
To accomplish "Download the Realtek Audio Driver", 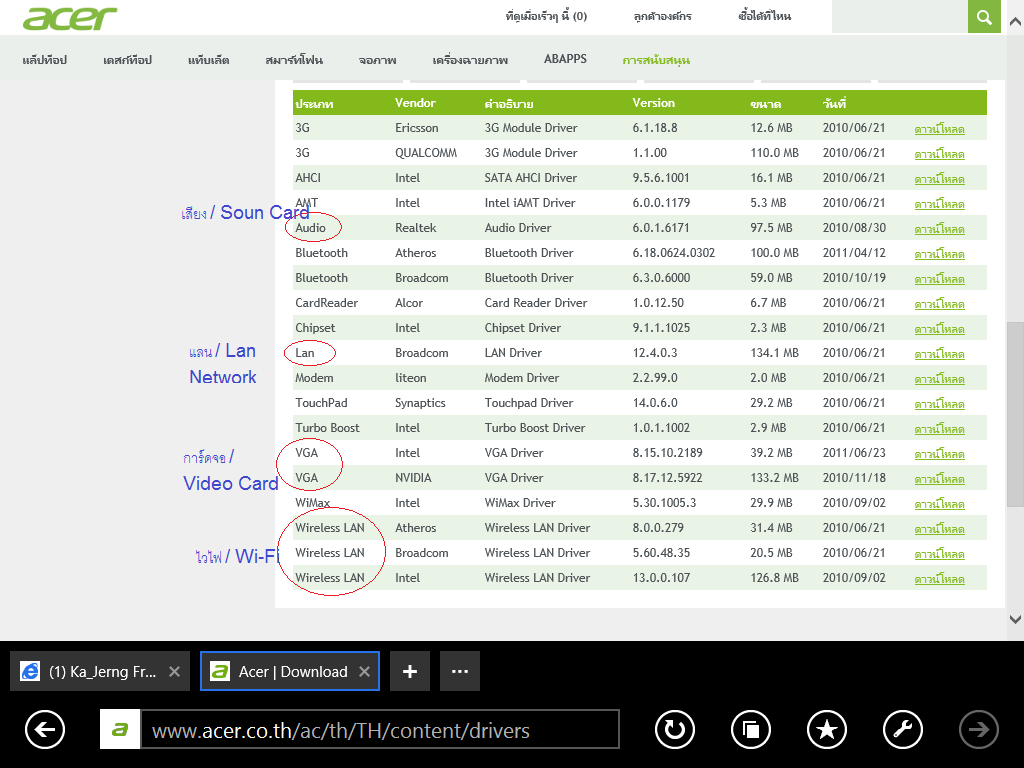I will 939,229.
